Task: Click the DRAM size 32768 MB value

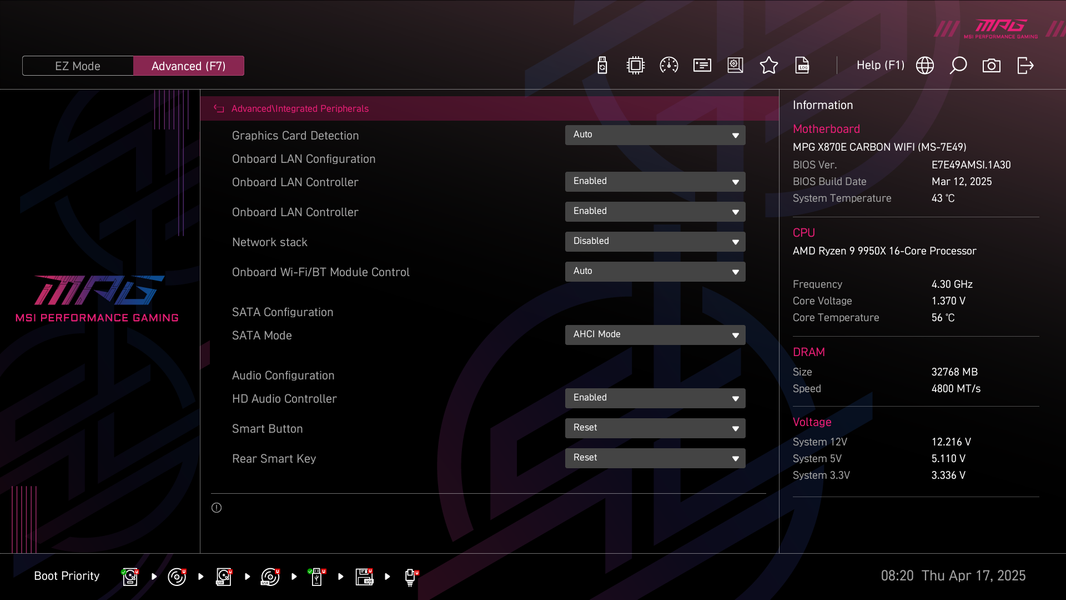Action: [x=955, y=372]
